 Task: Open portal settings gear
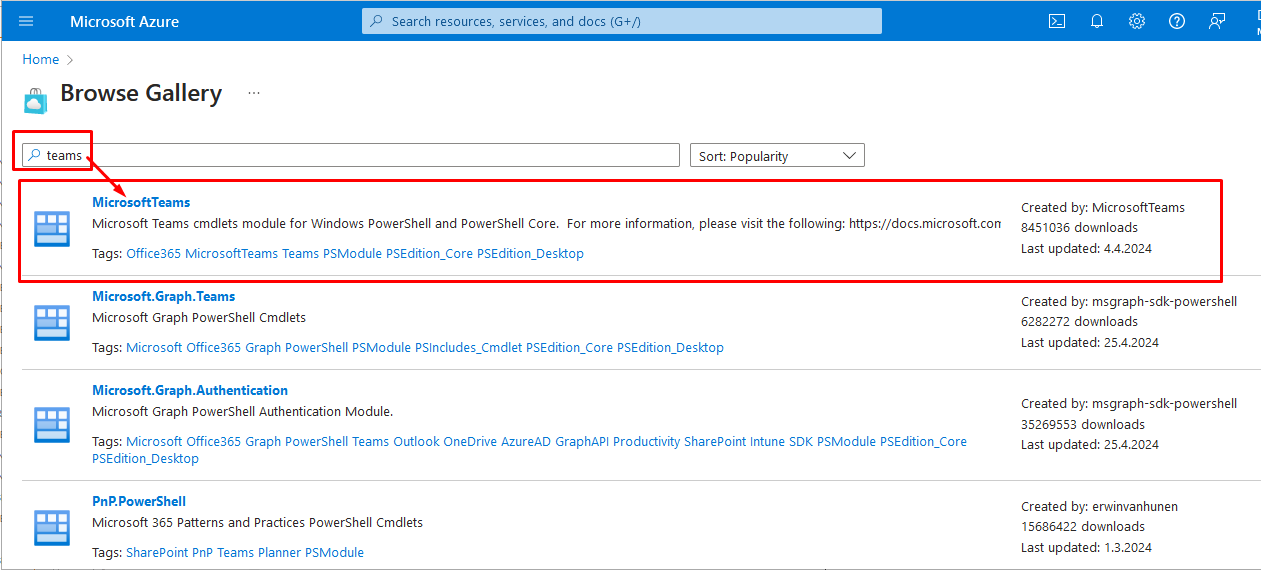point(1137,21)
